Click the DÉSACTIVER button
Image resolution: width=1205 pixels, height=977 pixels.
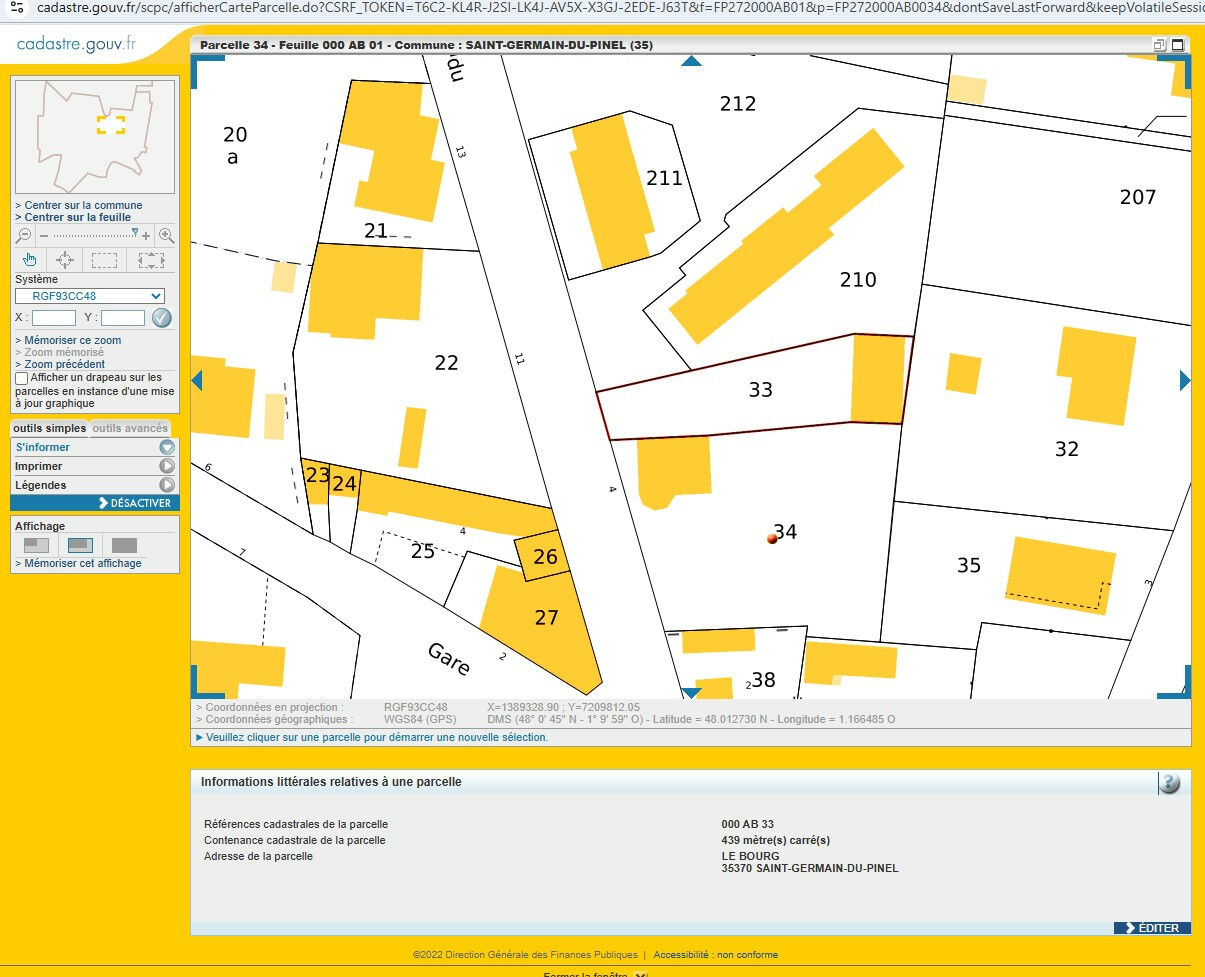click(x=135, y=503)
